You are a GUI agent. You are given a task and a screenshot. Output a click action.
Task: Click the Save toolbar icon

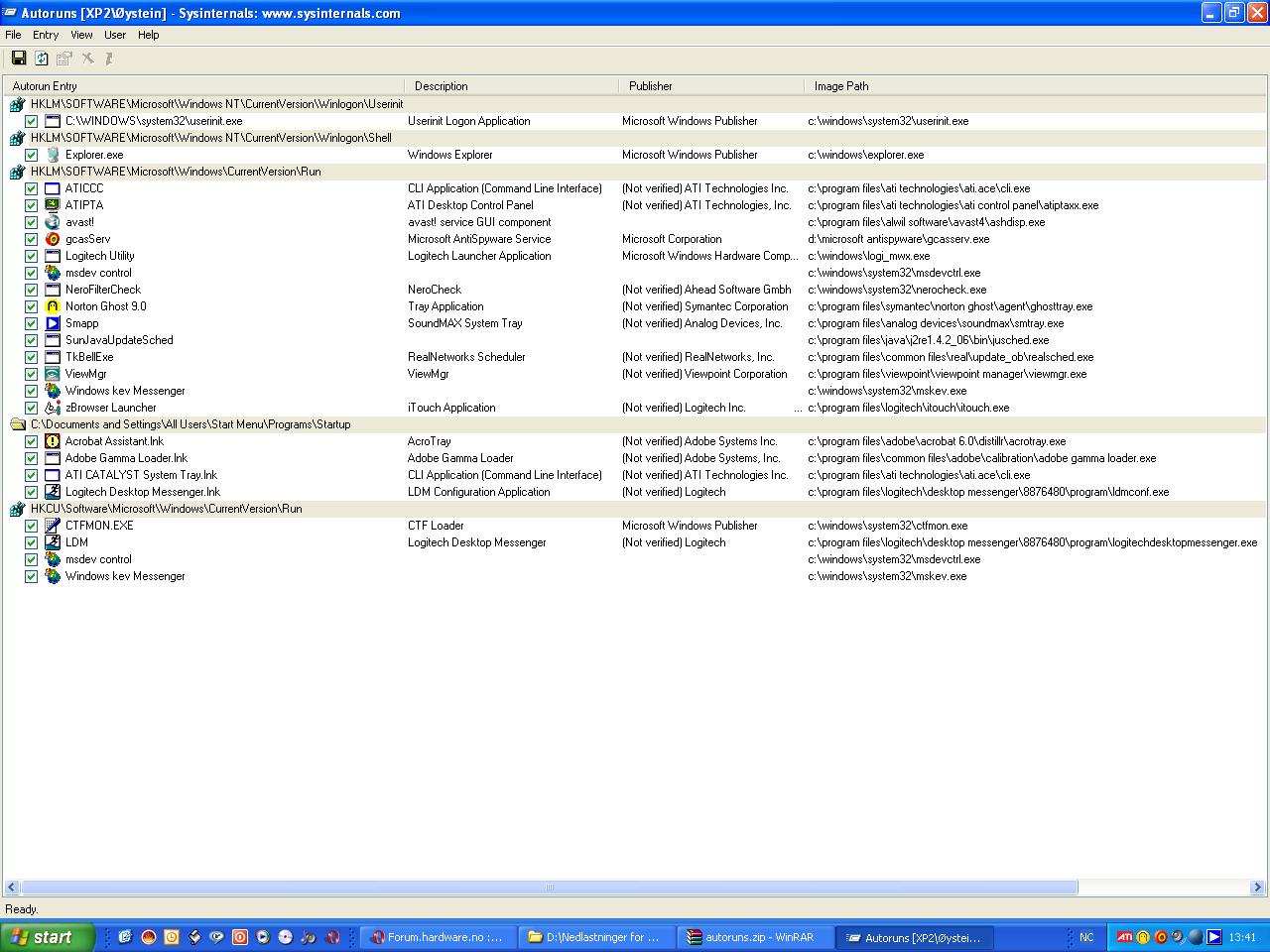point(18,59)
